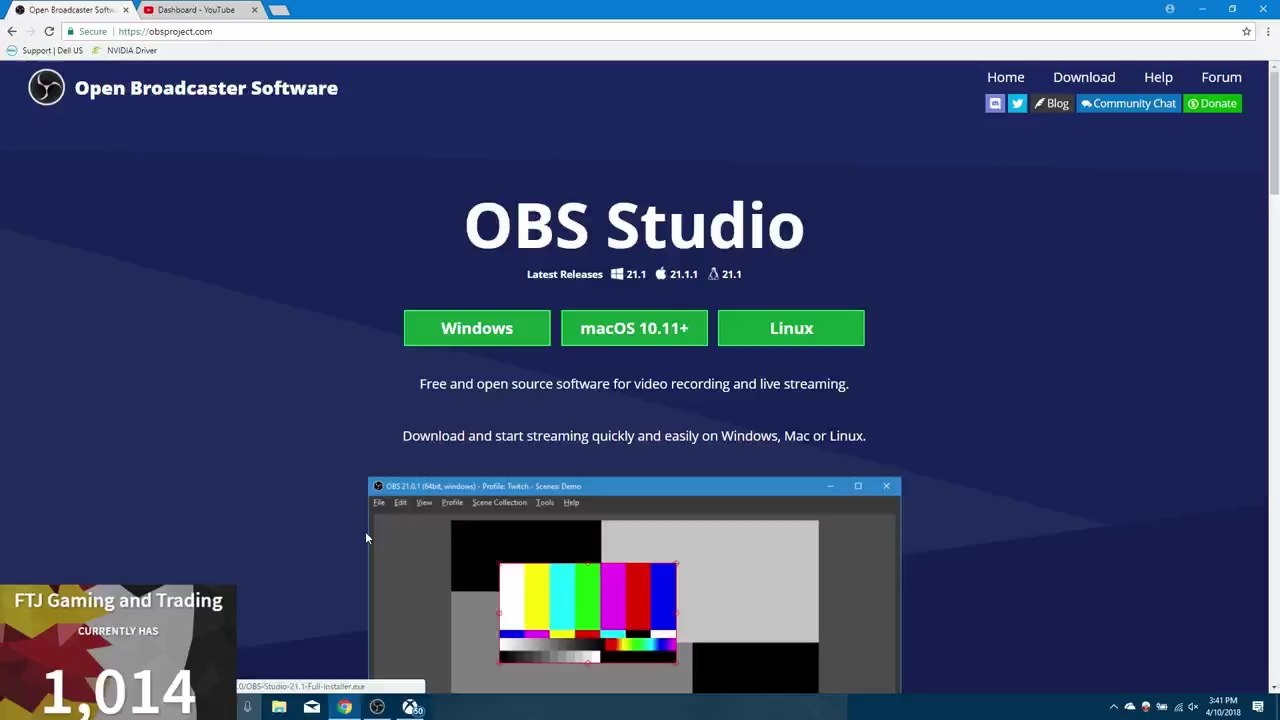The image size is (1280, 720).
Task: Click the Windows 21.1 release link
Action: [x=629, y=274]
